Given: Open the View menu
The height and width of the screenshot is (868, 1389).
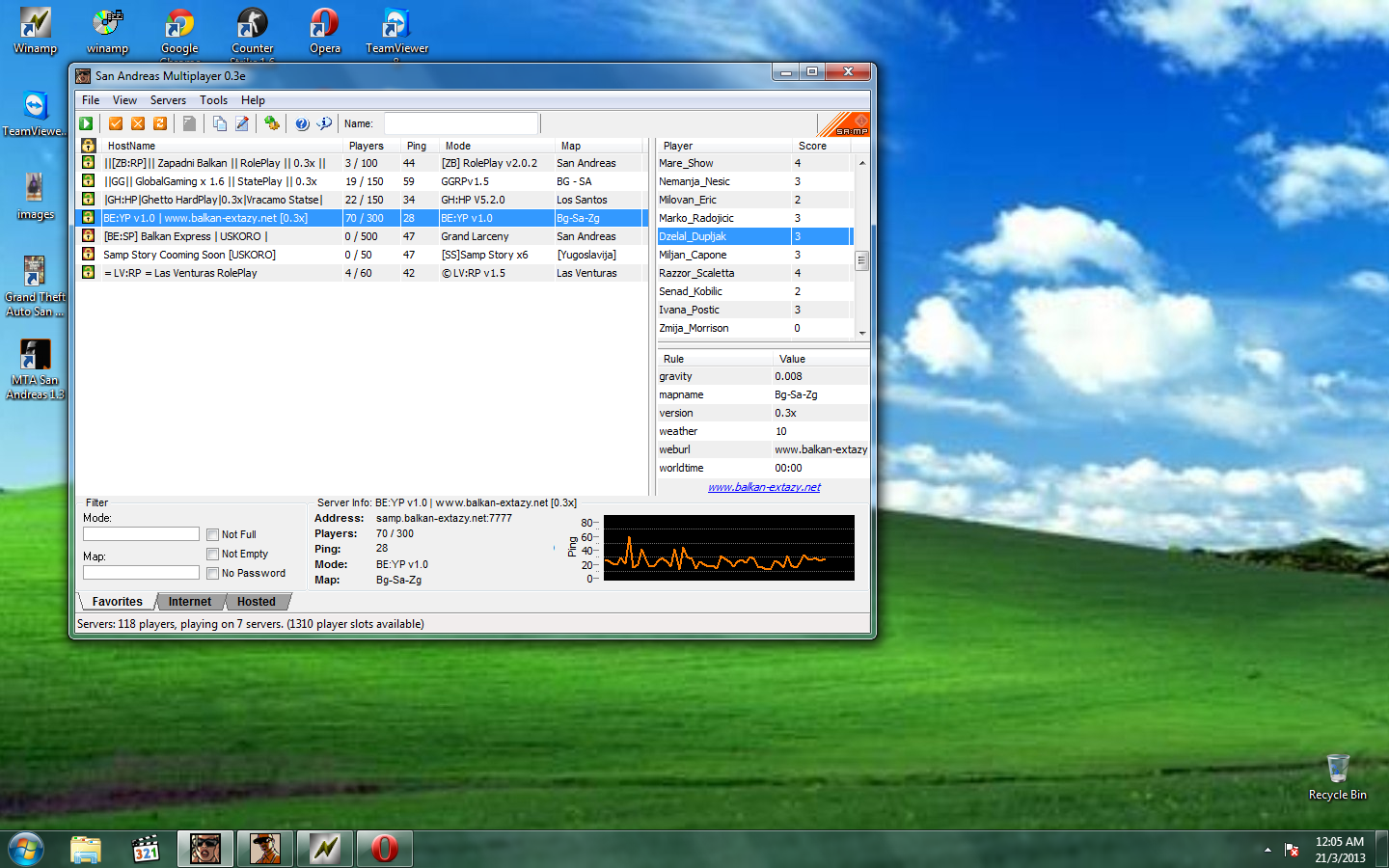Looking at the screenshot, I should point(124,100).
